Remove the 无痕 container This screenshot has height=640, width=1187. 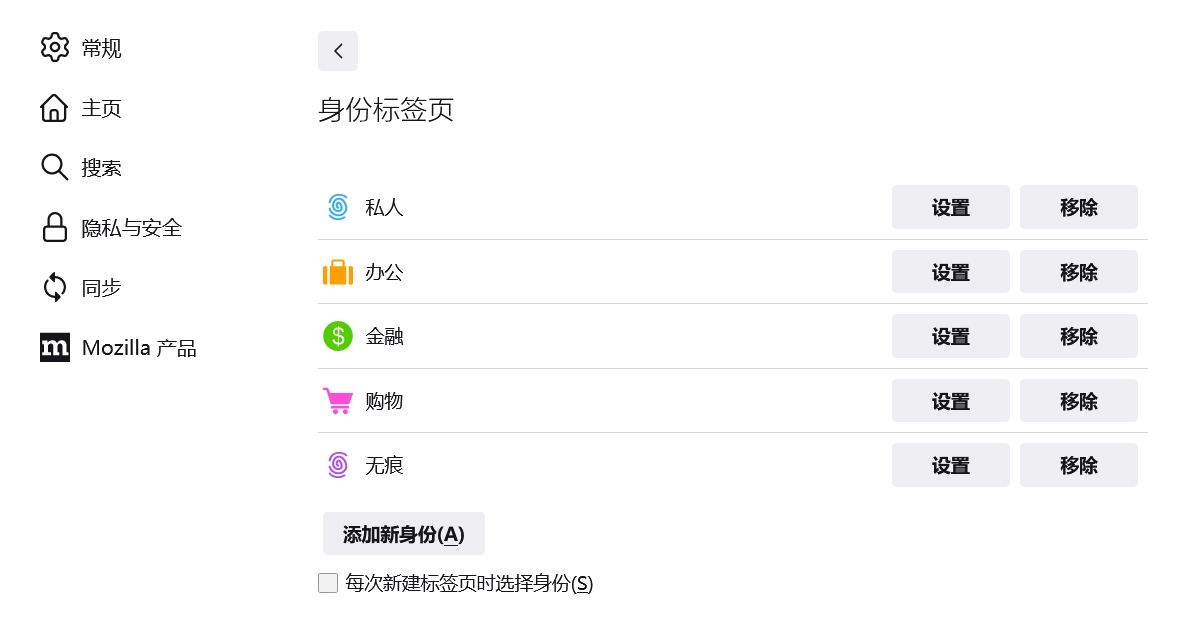click(x=1078, y=465)
